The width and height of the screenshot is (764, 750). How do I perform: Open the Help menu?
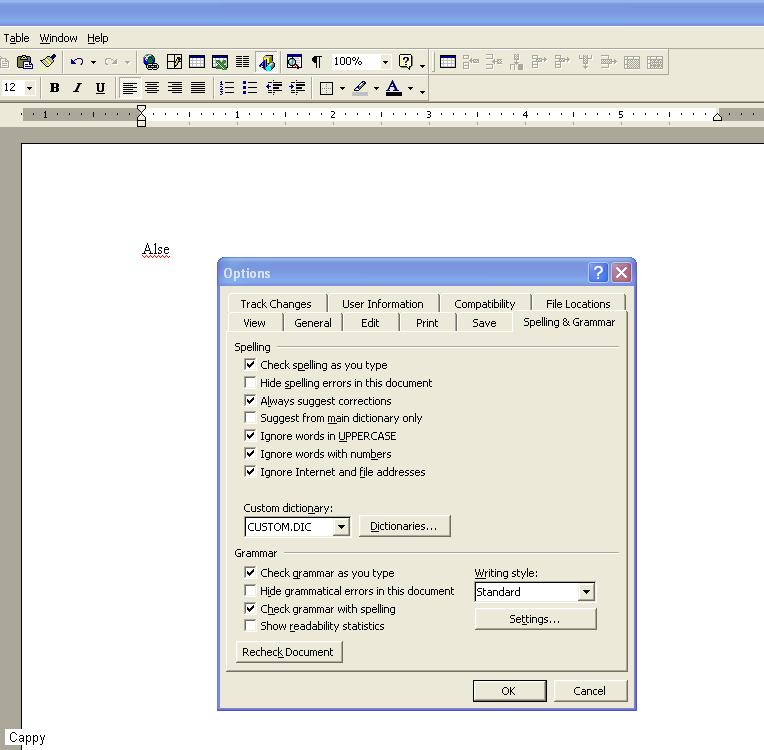coord(97,38)
